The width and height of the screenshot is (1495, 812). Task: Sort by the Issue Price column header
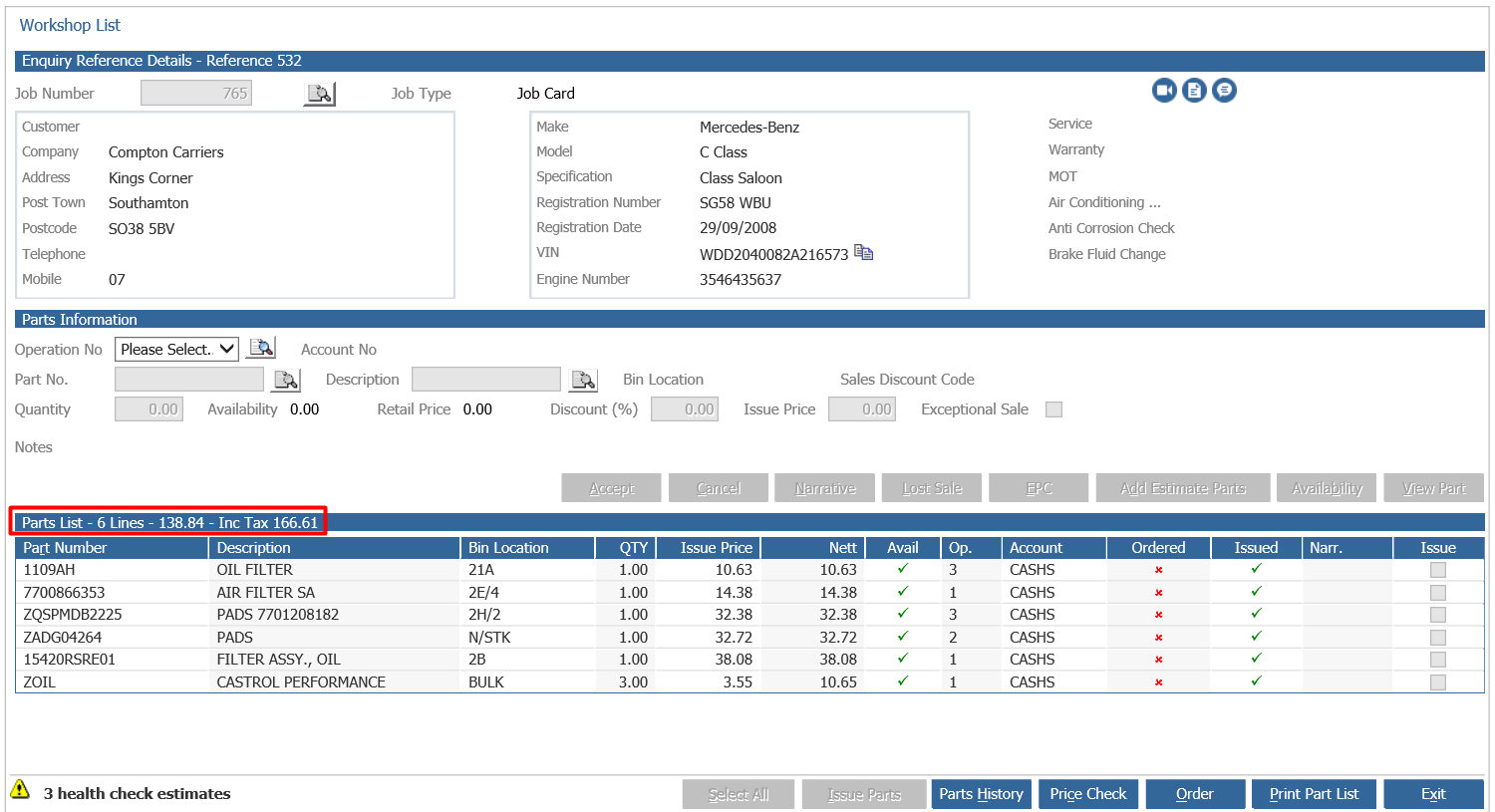click(709, 548)
